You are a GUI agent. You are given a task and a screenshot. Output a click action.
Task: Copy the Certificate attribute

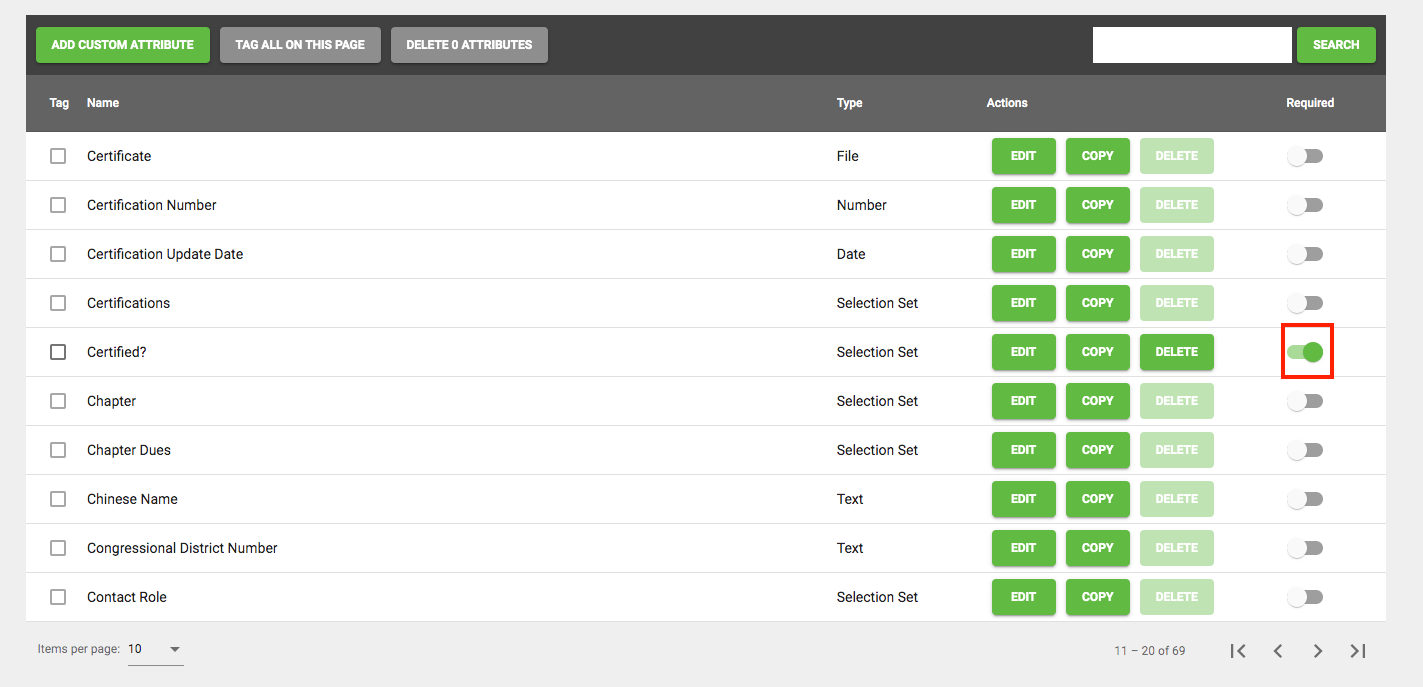1098,156
